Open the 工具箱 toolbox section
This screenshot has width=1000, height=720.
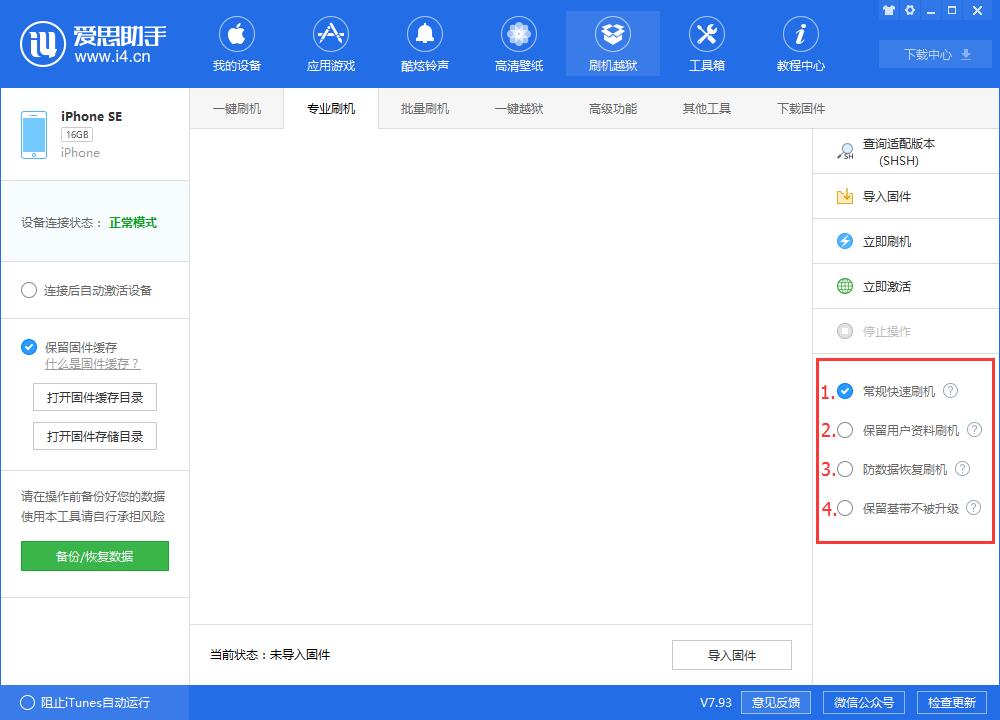706,45
